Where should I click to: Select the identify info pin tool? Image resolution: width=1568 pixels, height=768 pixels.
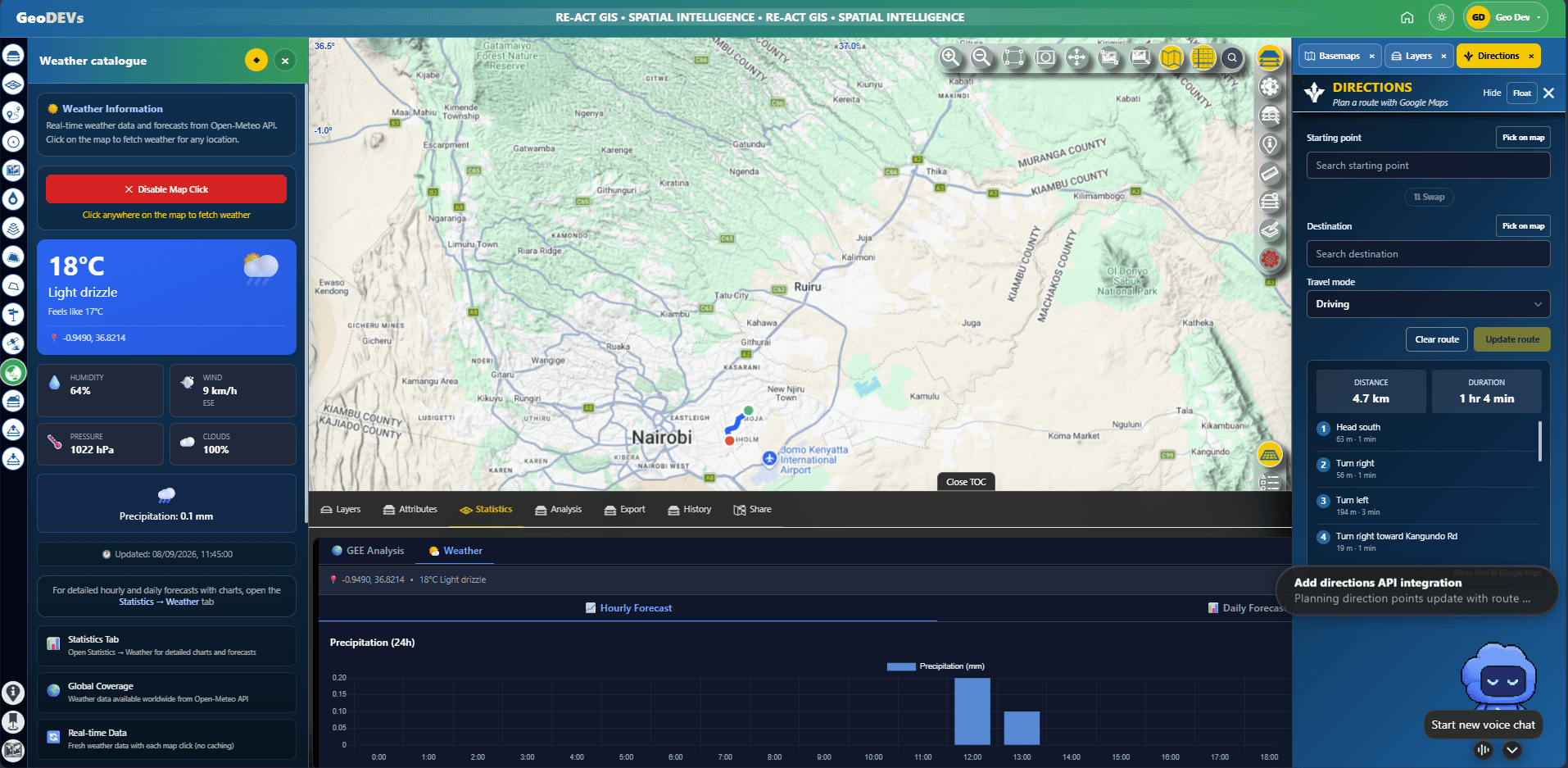click(x=1270, y=144)
